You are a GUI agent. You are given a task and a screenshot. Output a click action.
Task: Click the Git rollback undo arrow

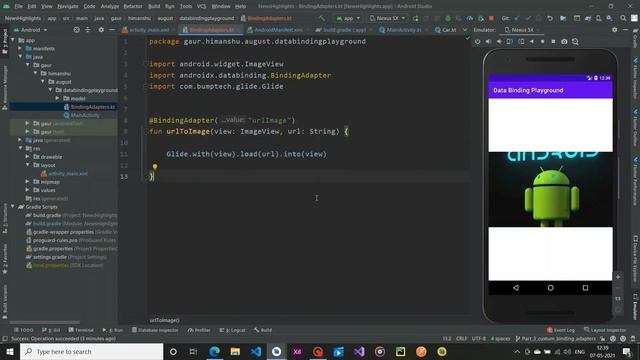tap(550, 18)
